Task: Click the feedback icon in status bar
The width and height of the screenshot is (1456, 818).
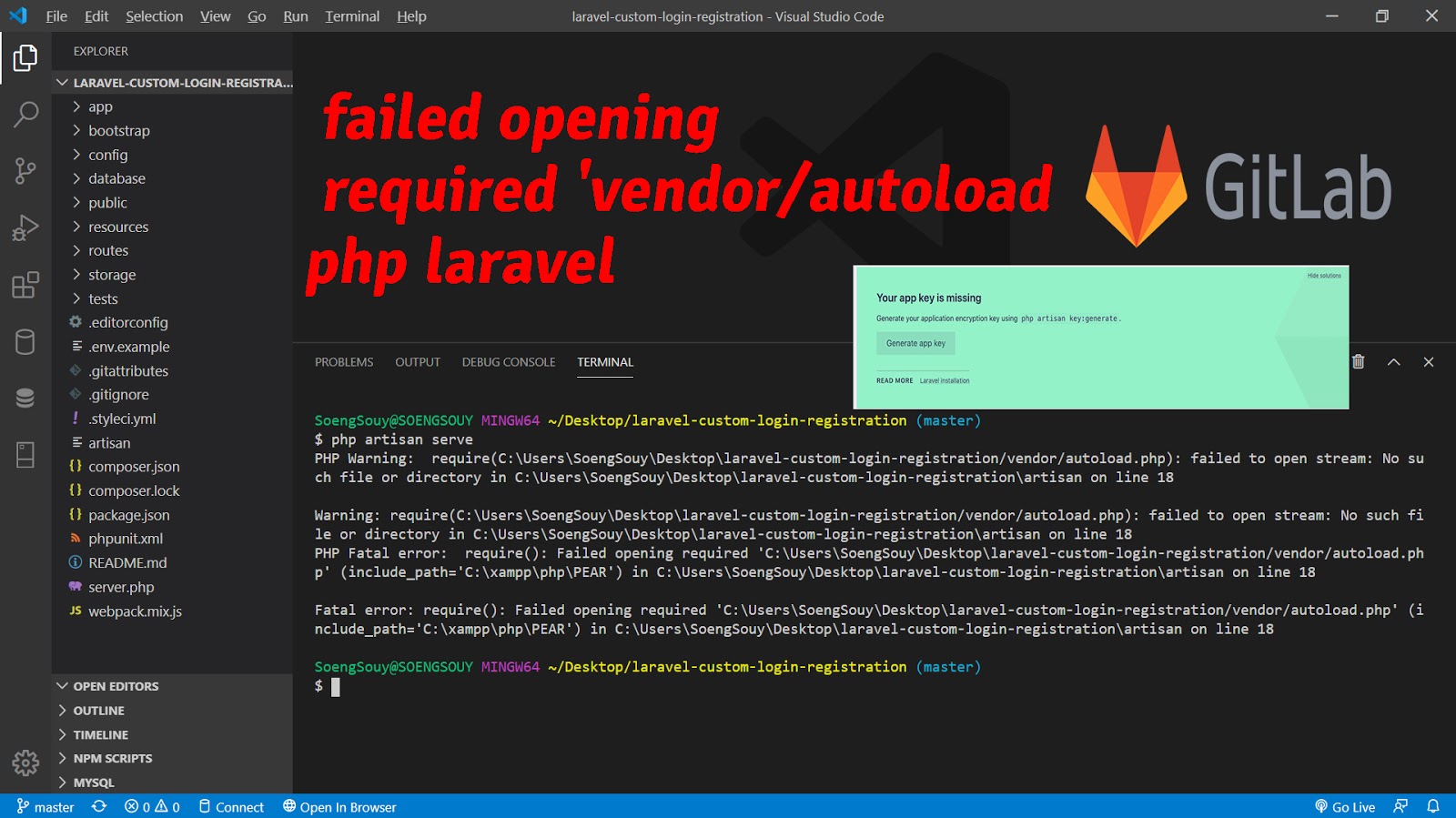Action: (1400, 807)
